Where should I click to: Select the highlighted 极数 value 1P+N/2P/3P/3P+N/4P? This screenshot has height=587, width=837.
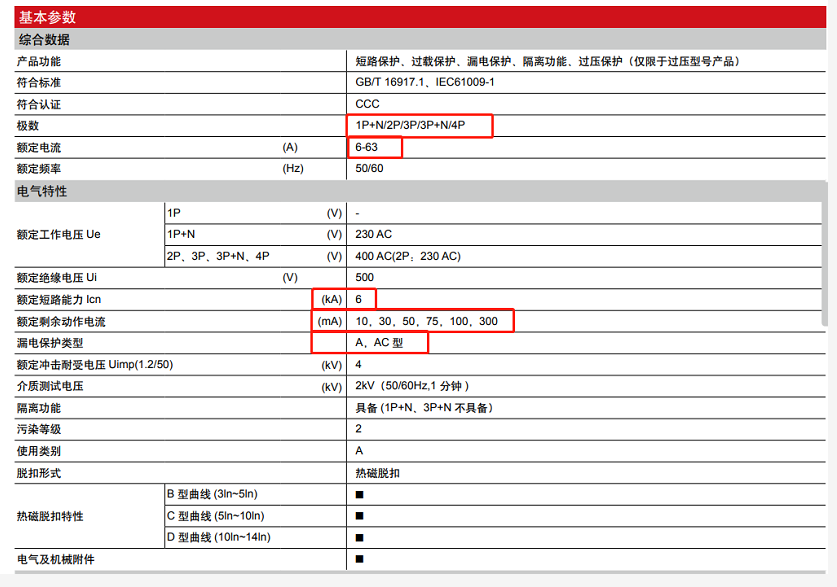point(420,126)
